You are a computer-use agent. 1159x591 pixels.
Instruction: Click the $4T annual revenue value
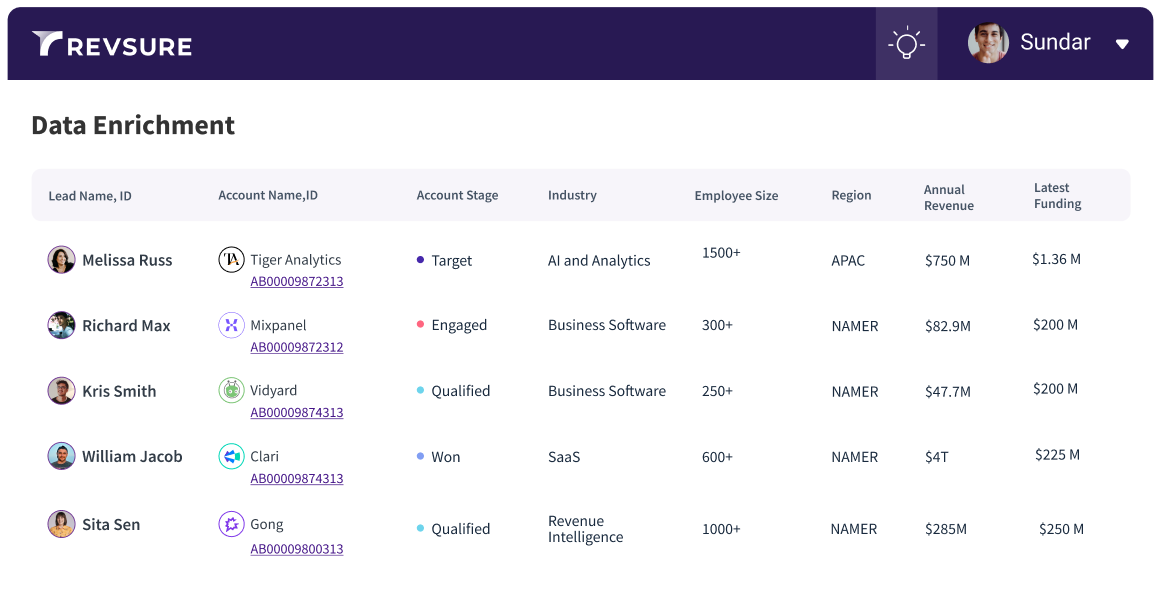[937, 457]
